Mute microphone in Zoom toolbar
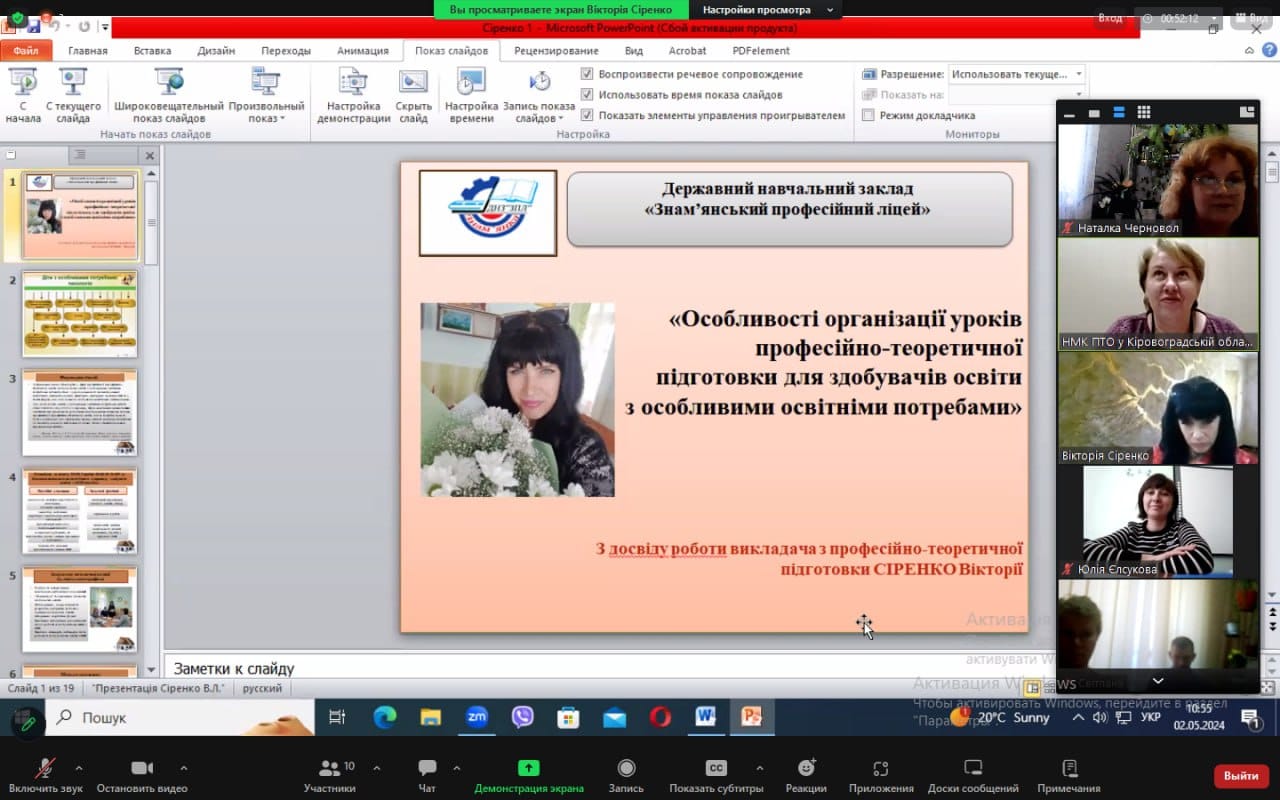Image resolution: width=1280 pixels, height=800 pixels. [45, 775]
